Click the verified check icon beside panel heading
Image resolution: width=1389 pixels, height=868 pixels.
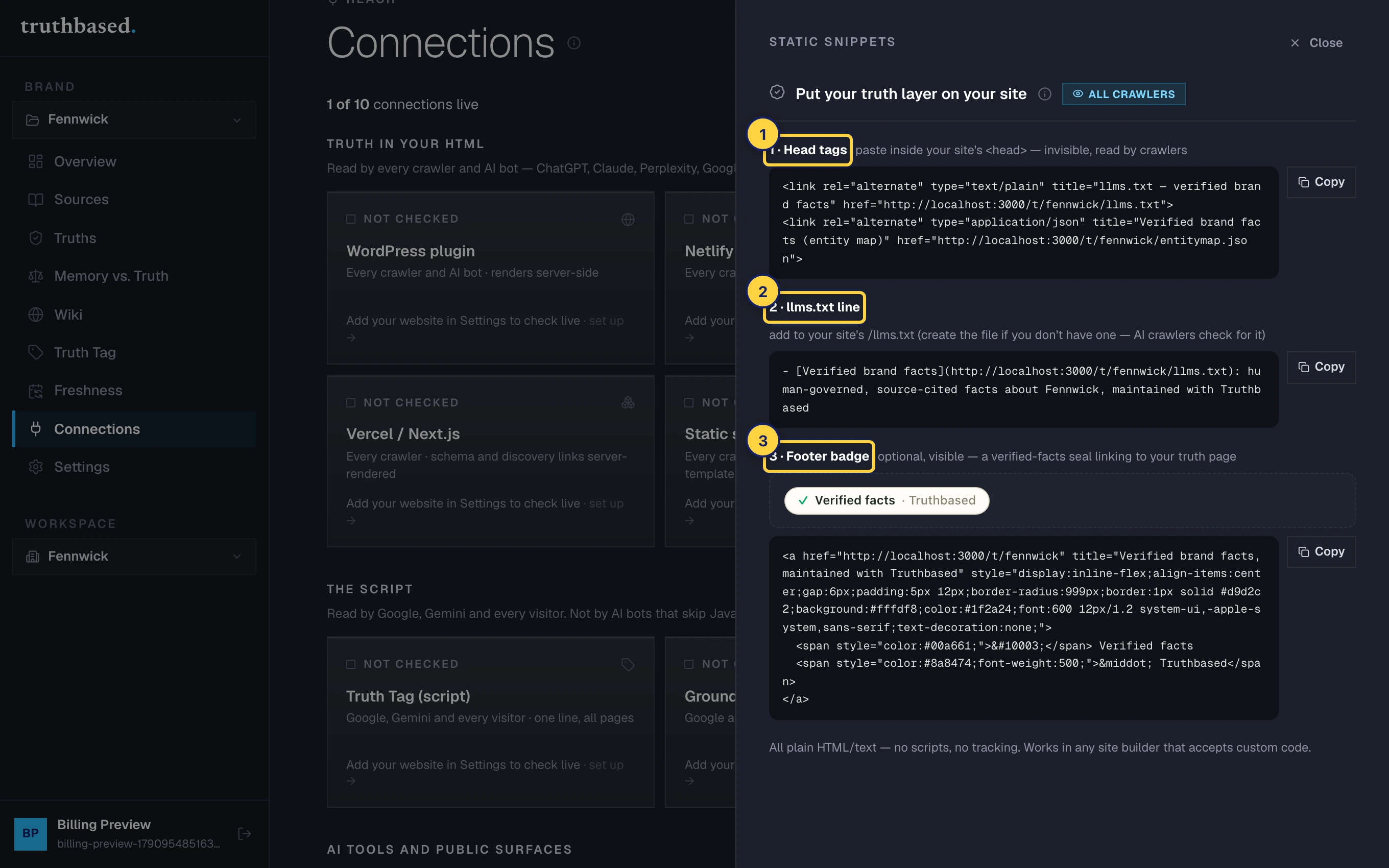coord(777,92)
